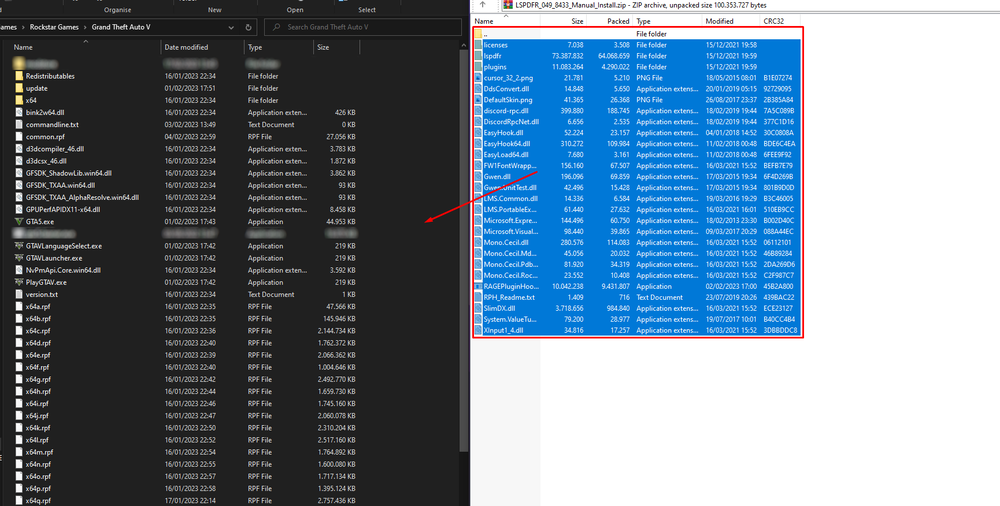Click the bink2w64.dll file icon
Viewport: 1000px width, 506px height.
(19, 112)
